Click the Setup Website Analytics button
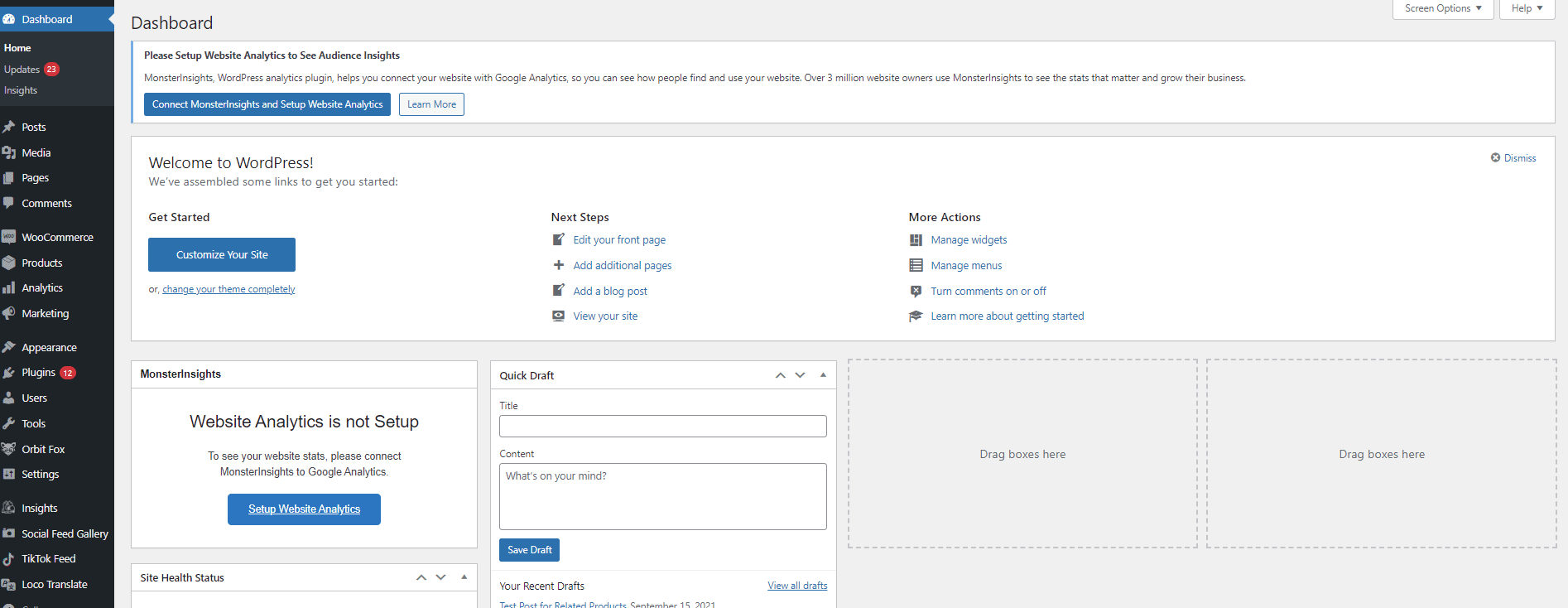 (304, 509)
